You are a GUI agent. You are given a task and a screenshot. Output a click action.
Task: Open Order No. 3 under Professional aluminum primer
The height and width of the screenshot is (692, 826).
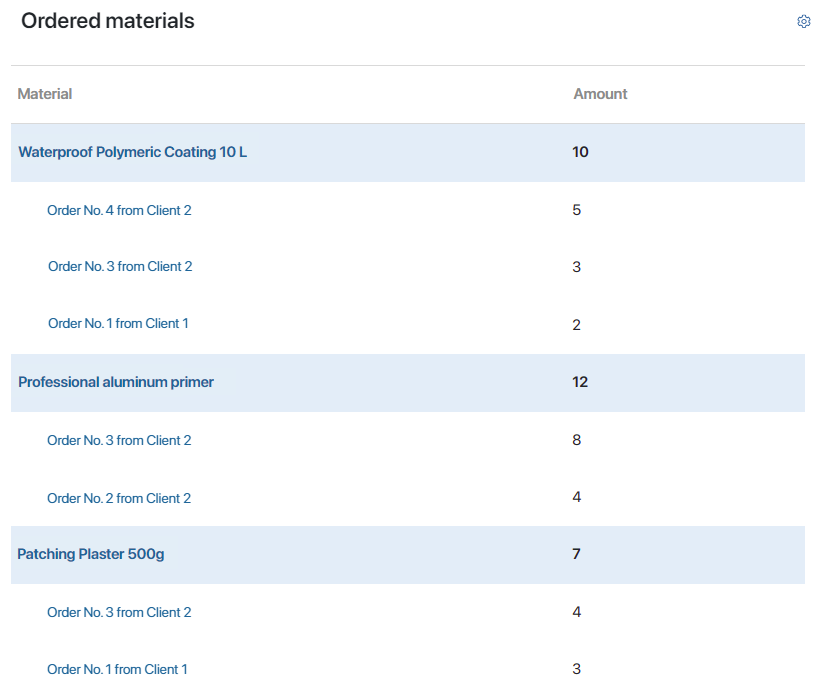(x=119, y=440)
